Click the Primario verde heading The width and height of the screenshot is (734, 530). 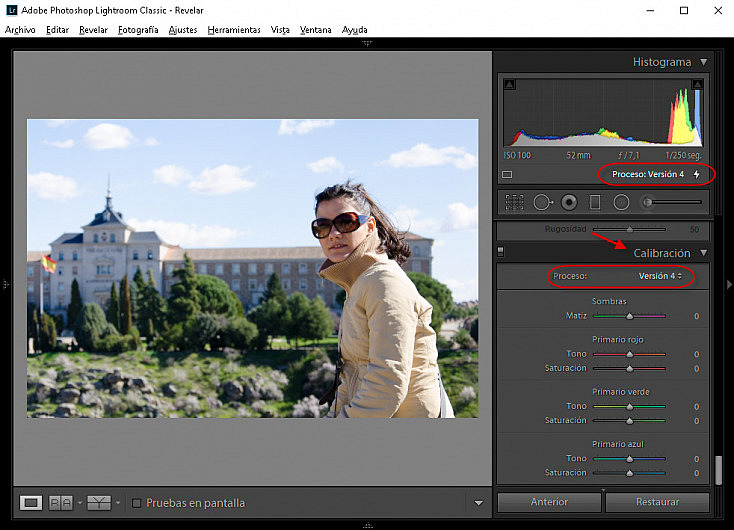click(621, 392)
